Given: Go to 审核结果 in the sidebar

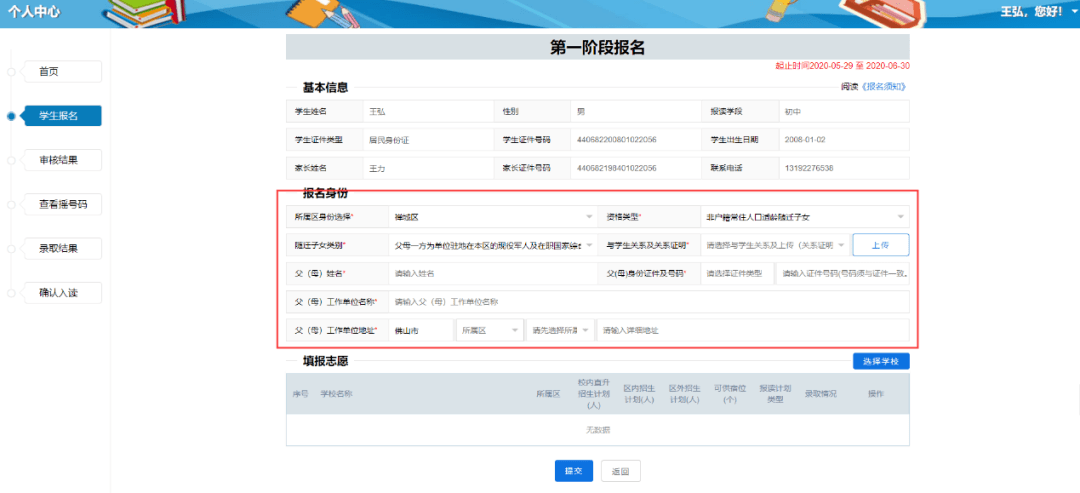Looking at the screenshot, I should (x=63, y=160).
